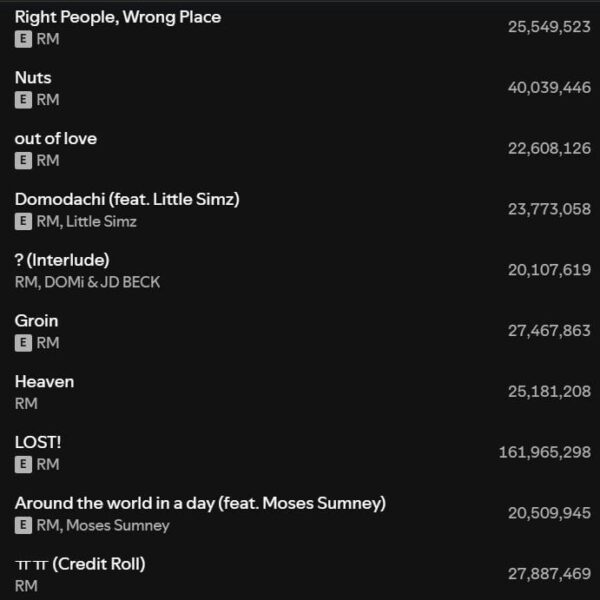Click explicit badge under out of love
Image resolution: width=600 pixels, height=600 pixels.
23,161
